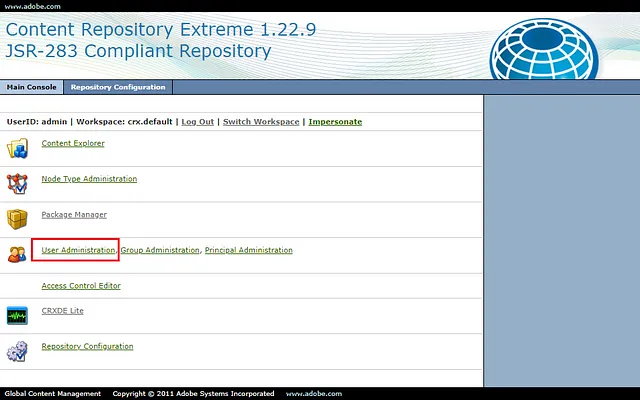Screen dimensions: 640x400
Task: Switch to the Repository Configuration tab
Action: coord(118,87)
